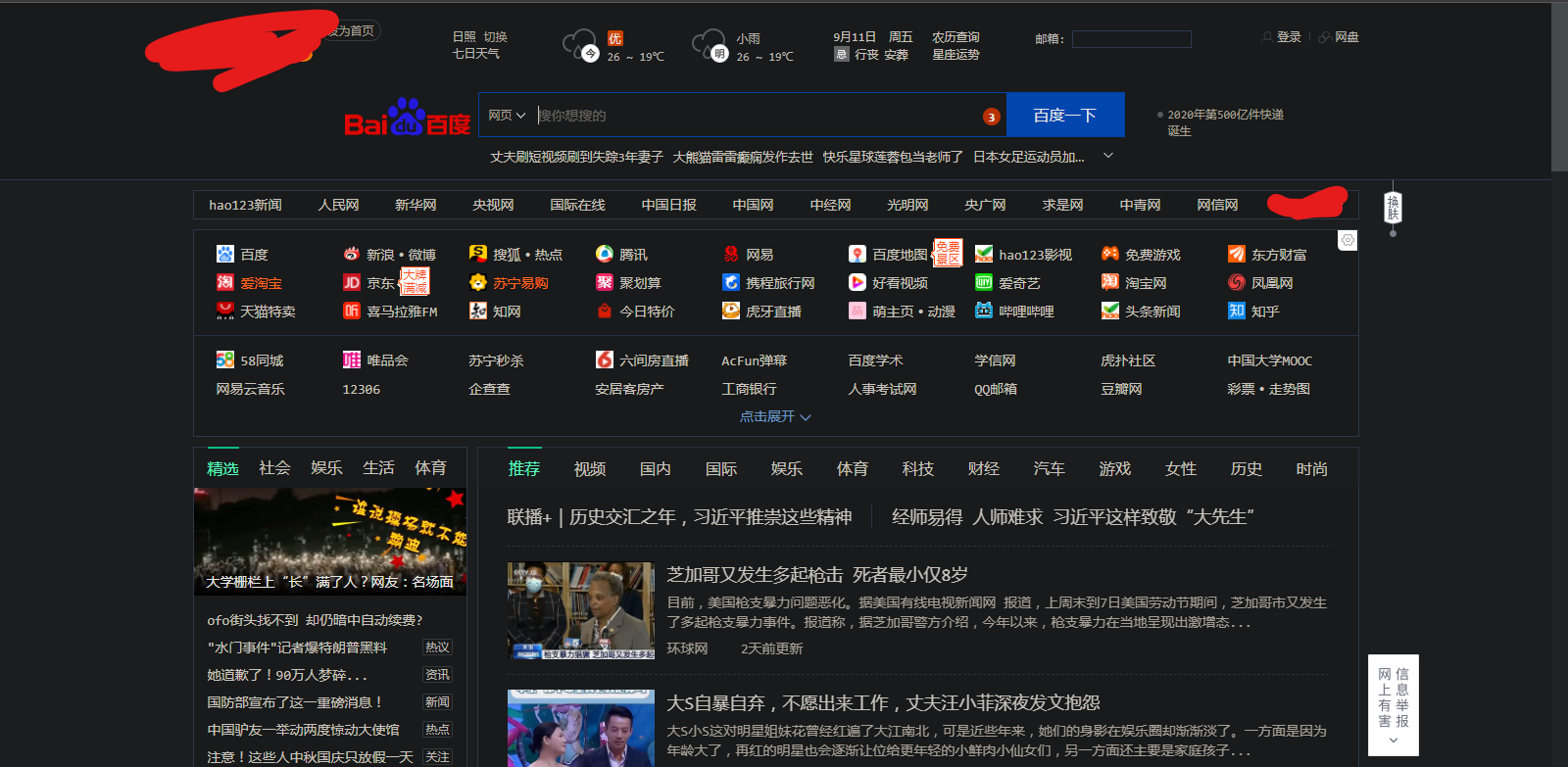The width and height of the screenshot is (1568, 767).
Task: Click the 喜马拉雅FM icon
Action: (352, 311)
